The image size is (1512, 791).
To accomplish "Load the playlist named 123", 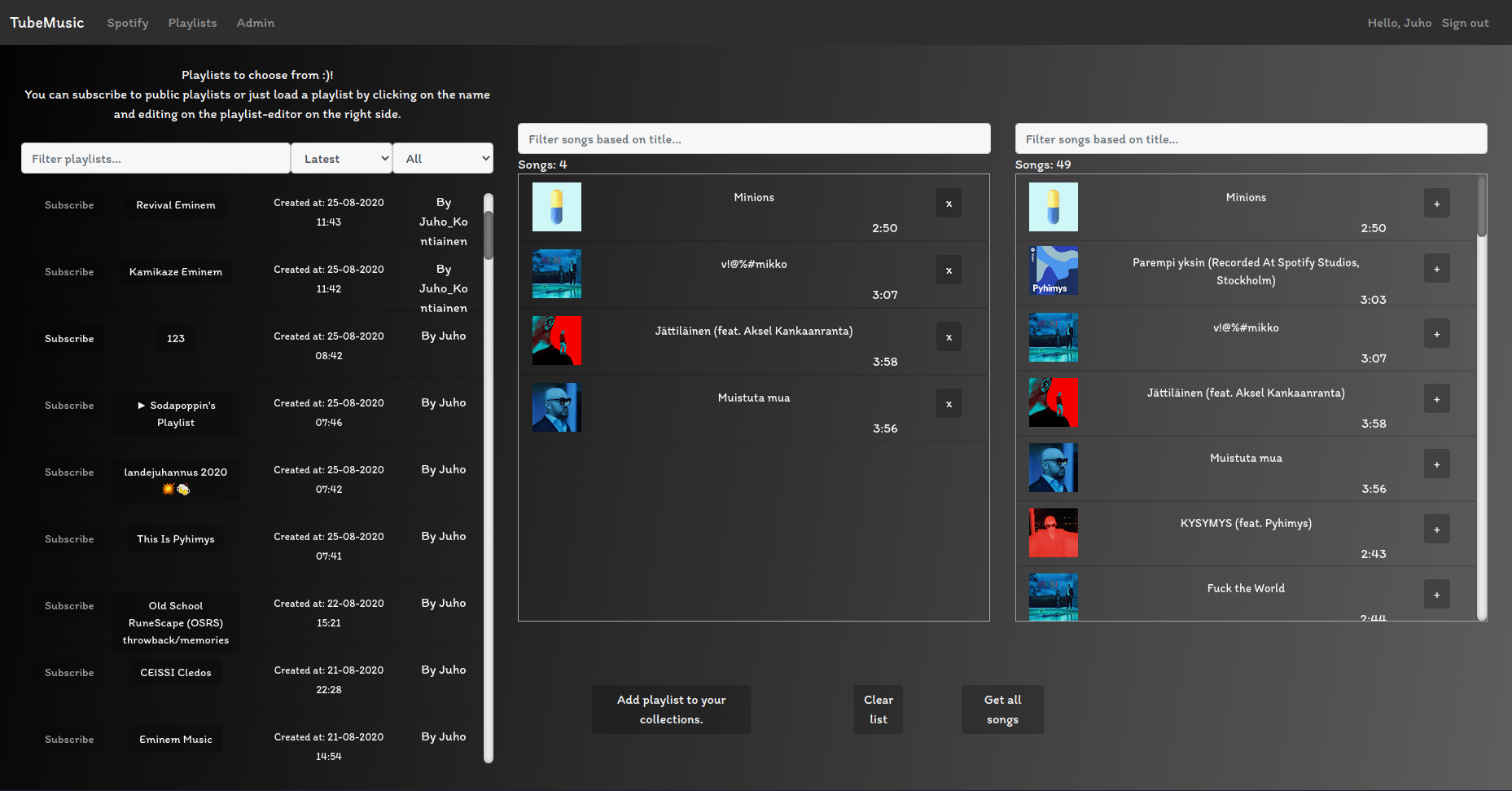I will pyautogui.click(x=176, y=339).
